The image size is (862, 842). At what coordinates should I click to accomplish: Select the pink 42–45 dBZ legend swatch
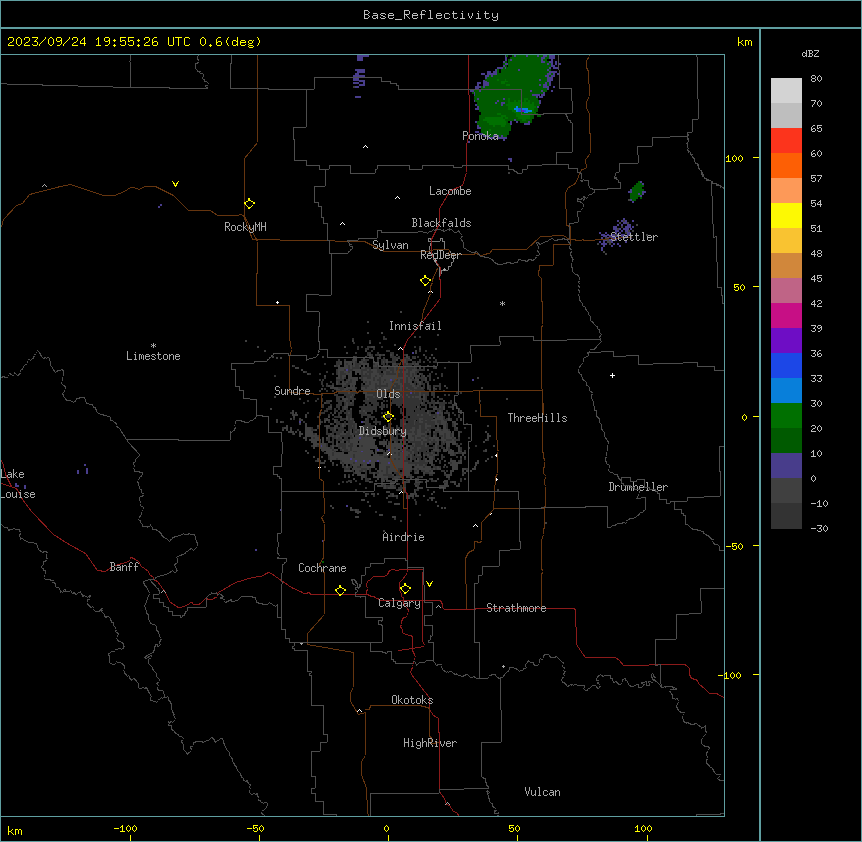click(786, 291)
